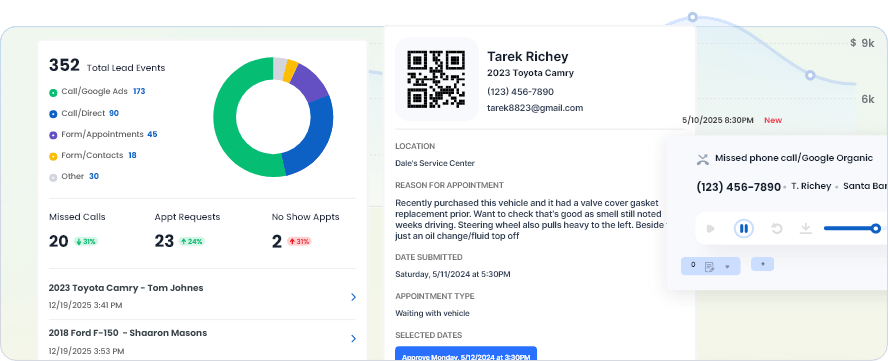Click Form/Appointments legend purple dot
Image resolution: width=888 pixels, height=361 pixels.
(53, 135)
